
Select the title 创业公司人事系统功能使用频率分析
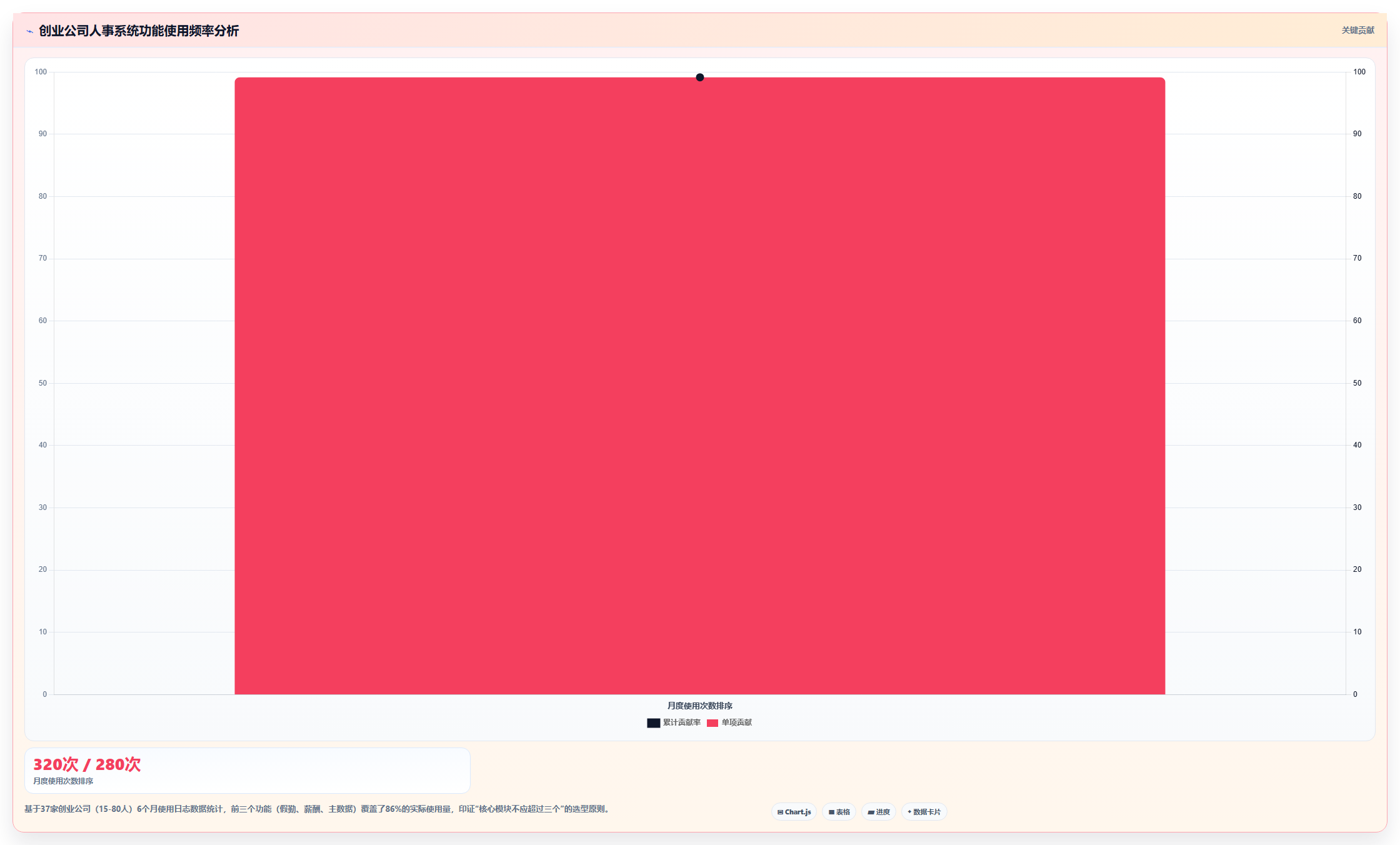click(x=139, y=31)
